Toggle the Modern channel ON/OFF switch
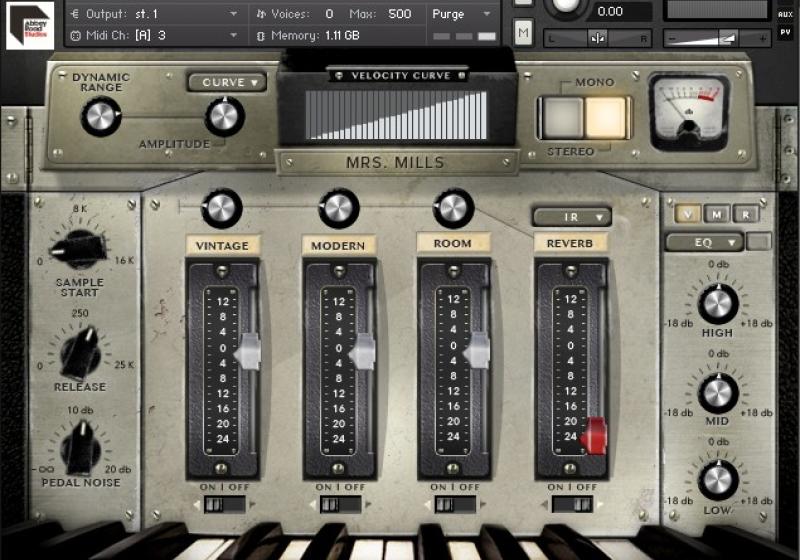Screen dimensions: 800x560 pyautogui.click(x=340, y=505)
